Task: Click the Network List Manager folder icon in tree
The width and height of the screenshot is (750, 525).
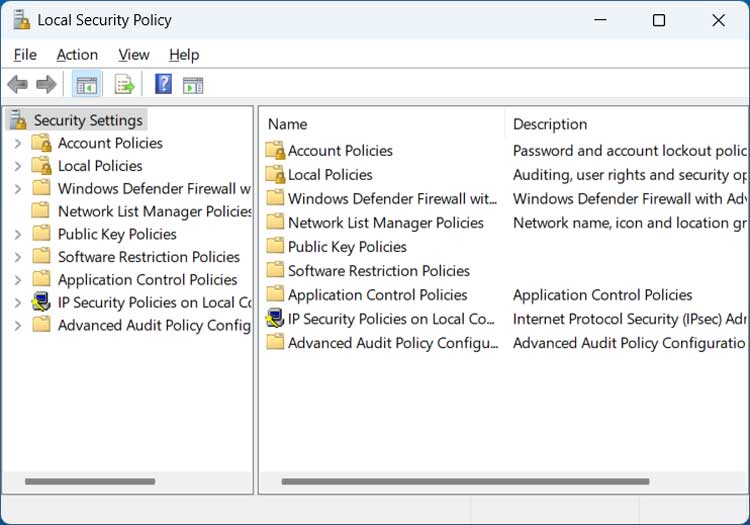Action: coord(41,210)
